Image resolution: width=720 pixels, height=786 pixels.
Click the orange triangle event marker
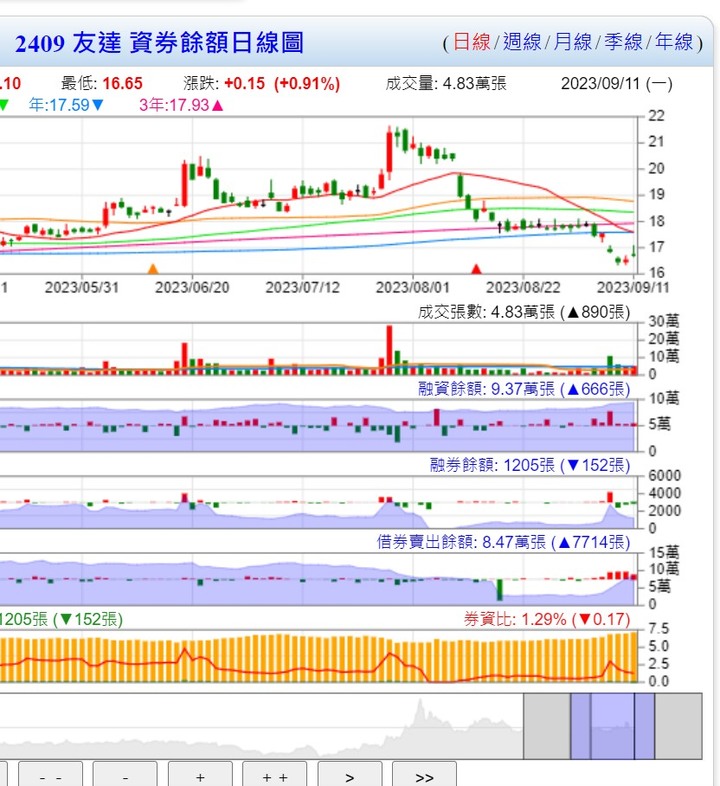click(153, 269)
